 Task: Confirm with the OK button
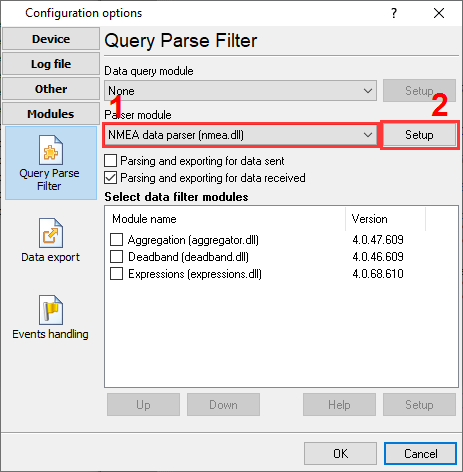(x=340, y=454)
